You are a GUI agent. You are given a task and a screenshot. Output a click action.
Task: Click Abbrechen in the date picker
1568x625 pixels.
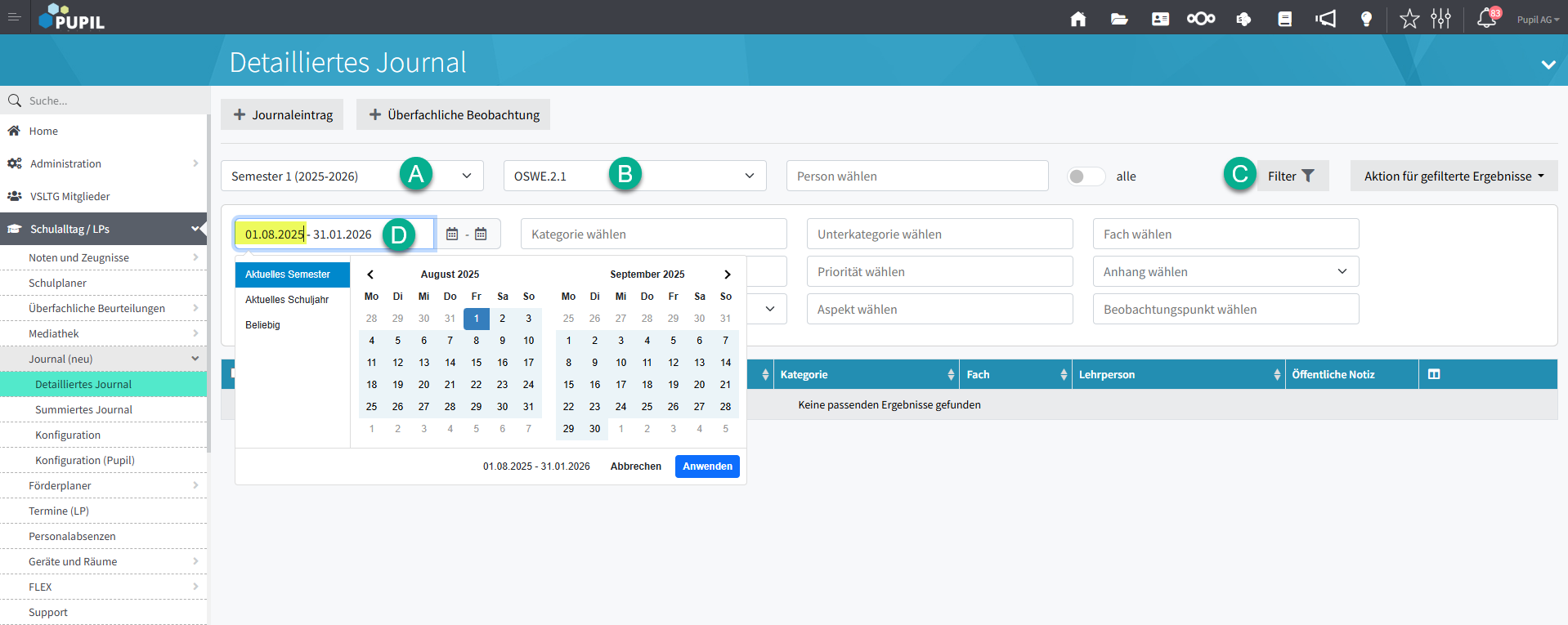click(636, 467)
